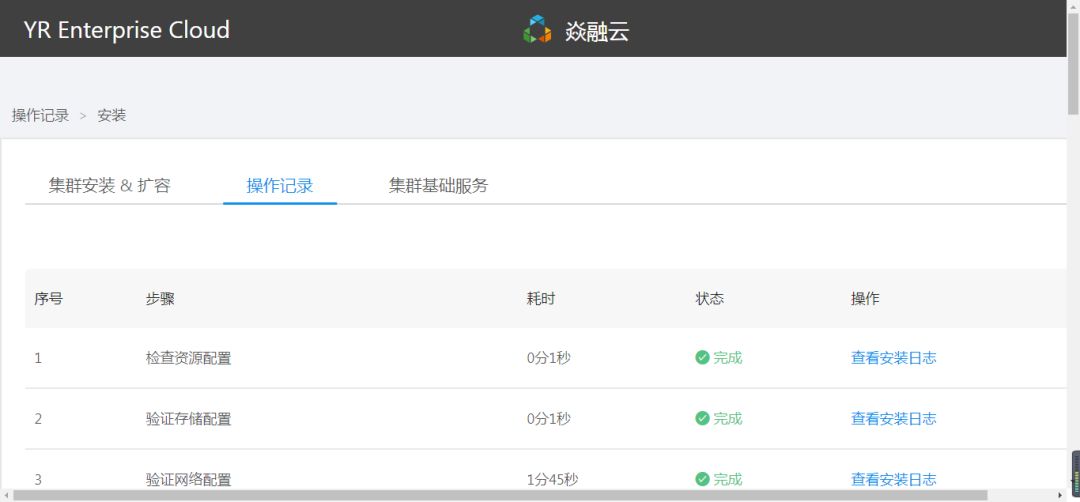Click the horizontal scrollbar thumb
The width and height of the screenshot is (1080, 502).
pos(500,495)
